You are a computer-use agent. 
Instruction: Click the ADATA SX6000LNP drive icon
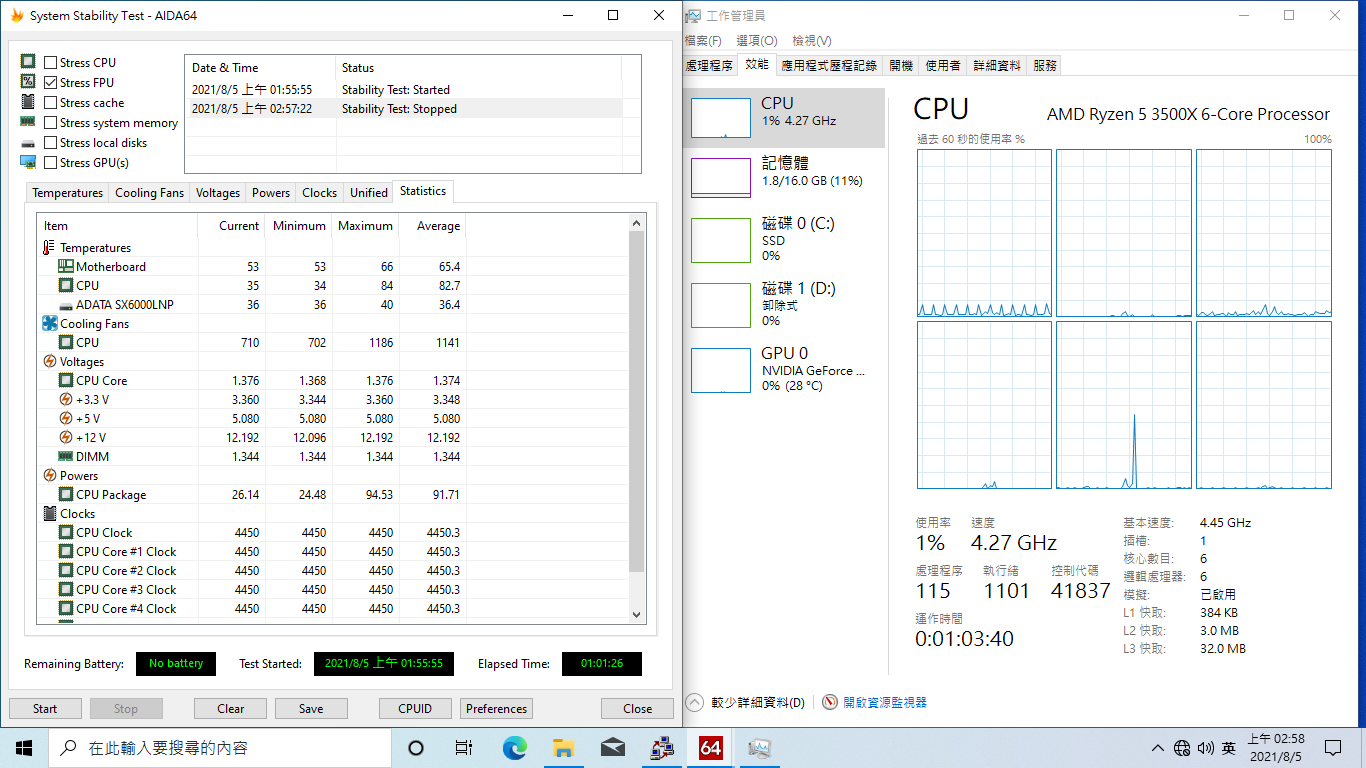[x=66, y=304]
